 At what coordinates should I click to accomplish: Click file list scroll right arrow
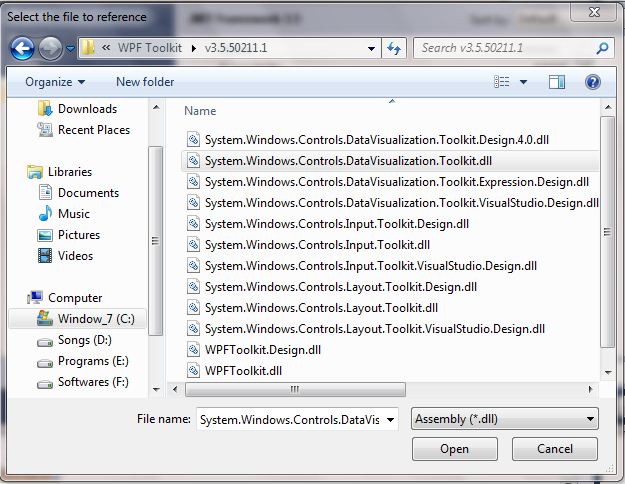coord(590,389)
